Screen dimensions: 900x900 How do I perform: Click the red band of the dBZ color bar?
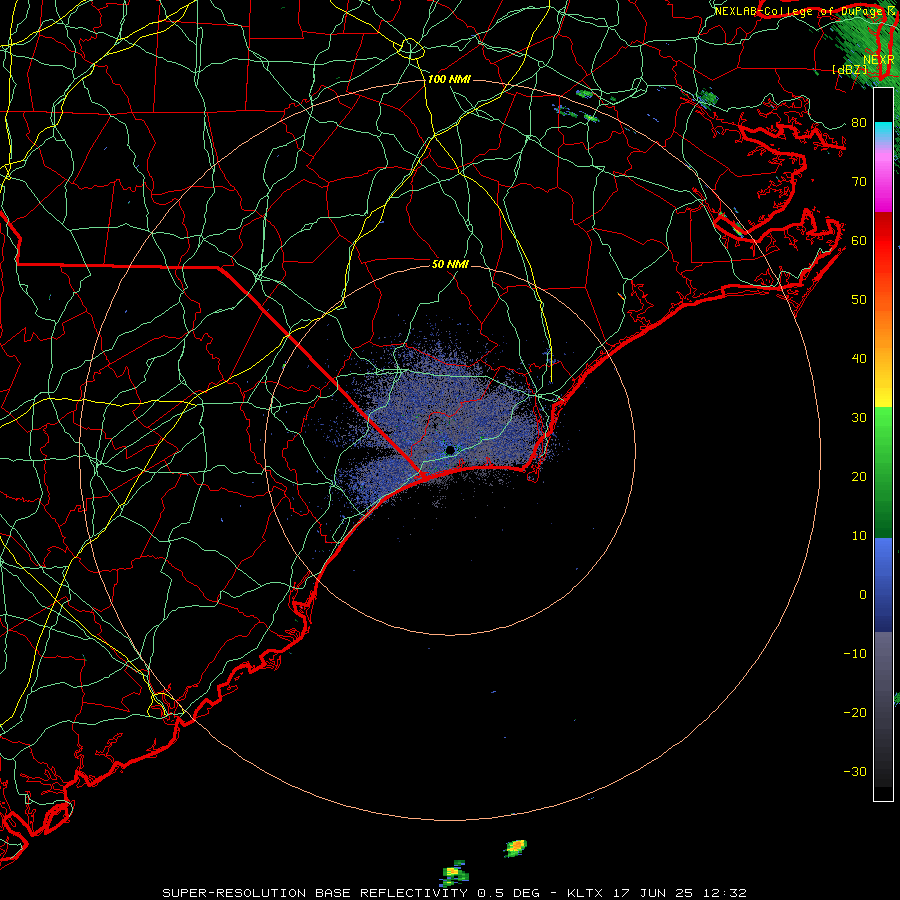point(883,231)
